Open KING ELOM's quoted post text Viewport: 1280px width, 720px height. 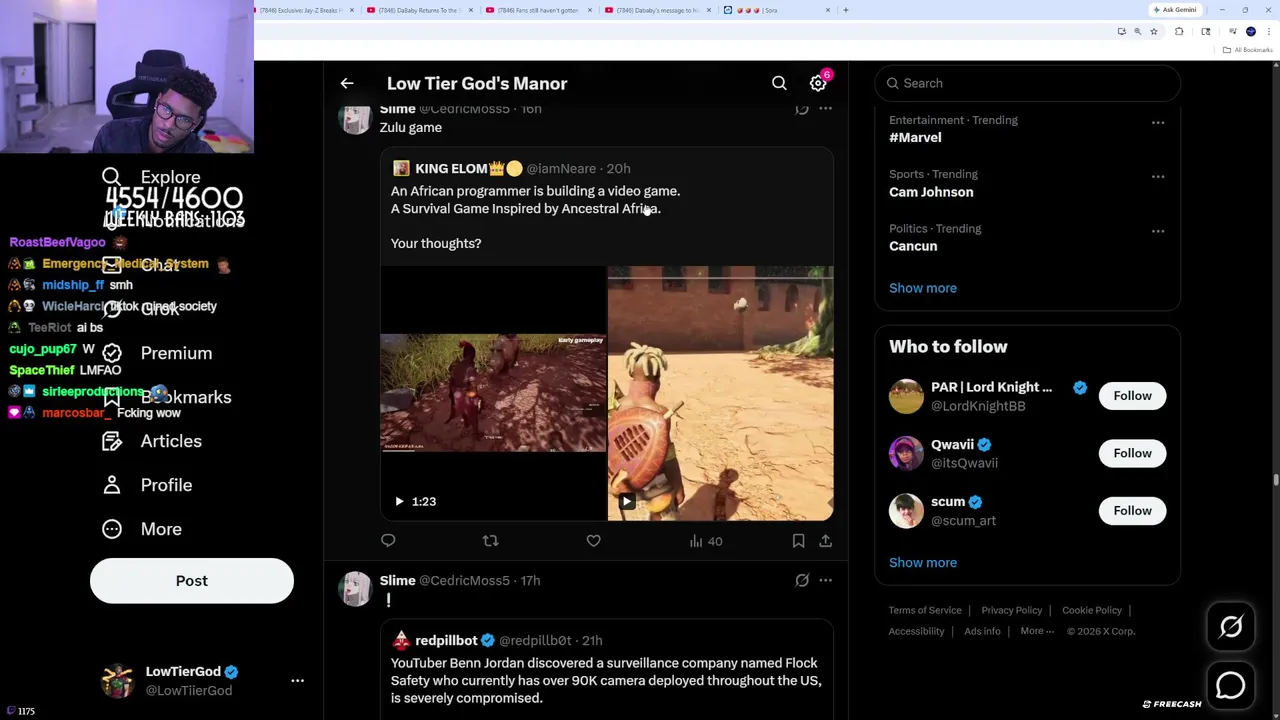pyautogui.click(x=535, y=217)
